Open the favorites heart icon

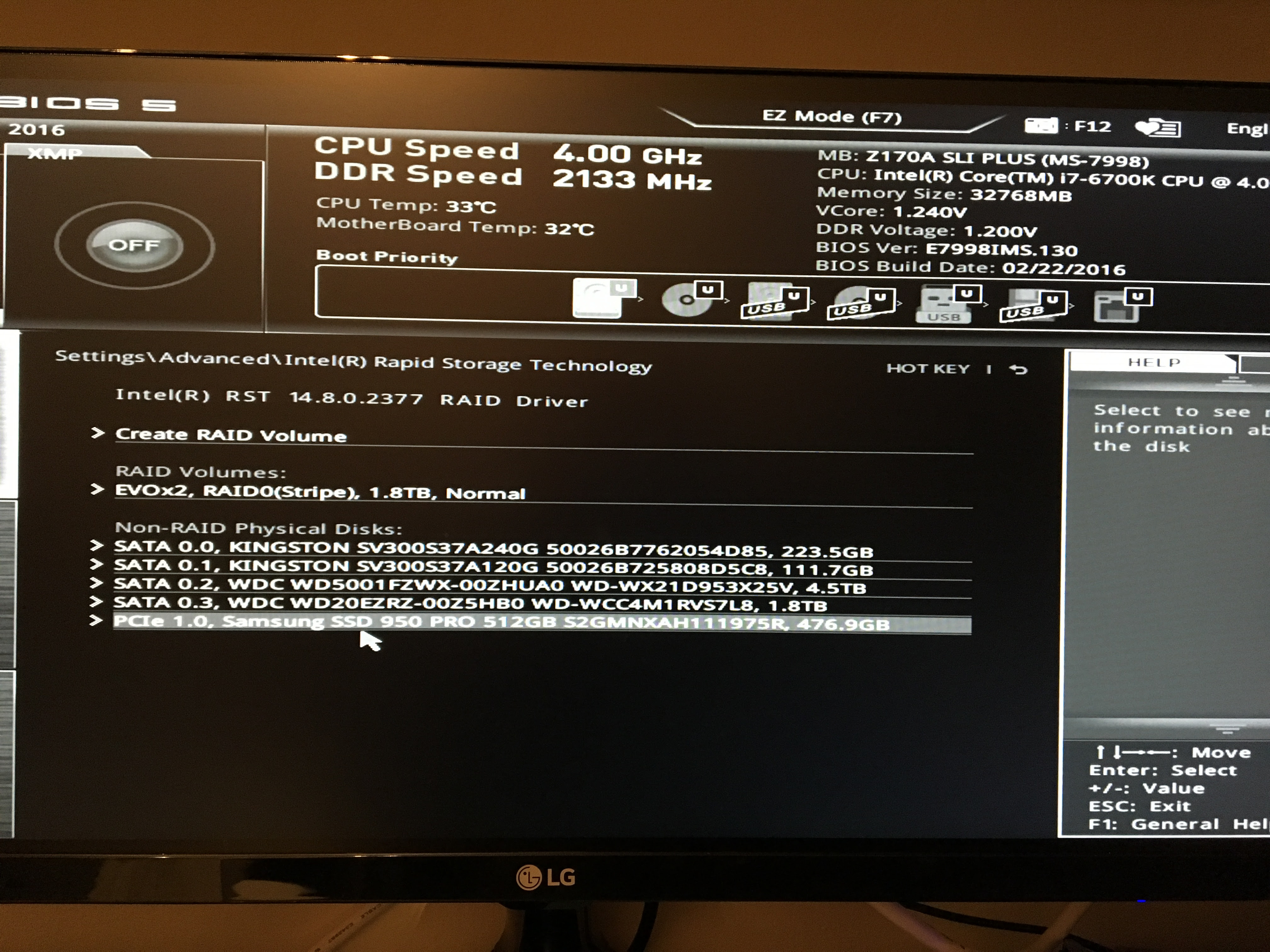1158,127
